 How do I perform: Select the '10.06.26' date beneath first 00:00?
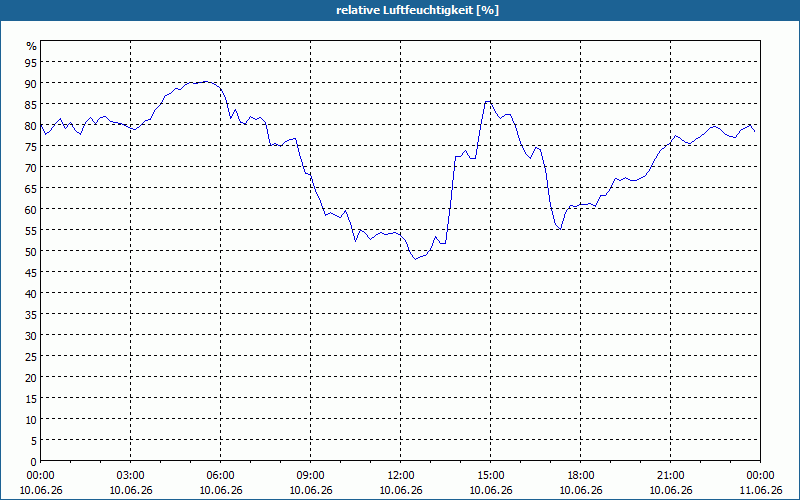tap(40, 490)
